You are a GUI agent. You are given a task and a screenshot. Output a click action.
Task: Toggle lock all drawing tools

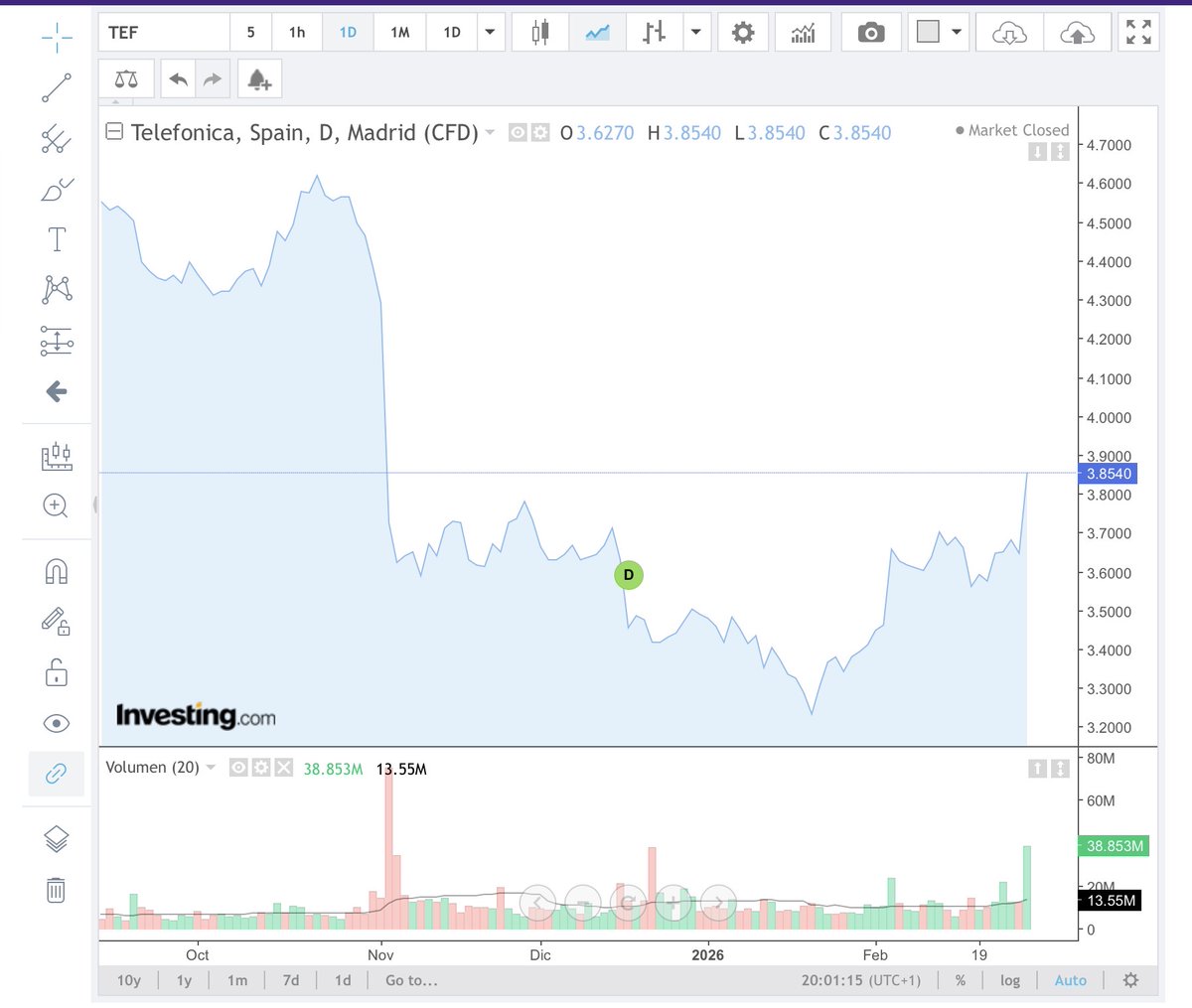pos(57,672)
